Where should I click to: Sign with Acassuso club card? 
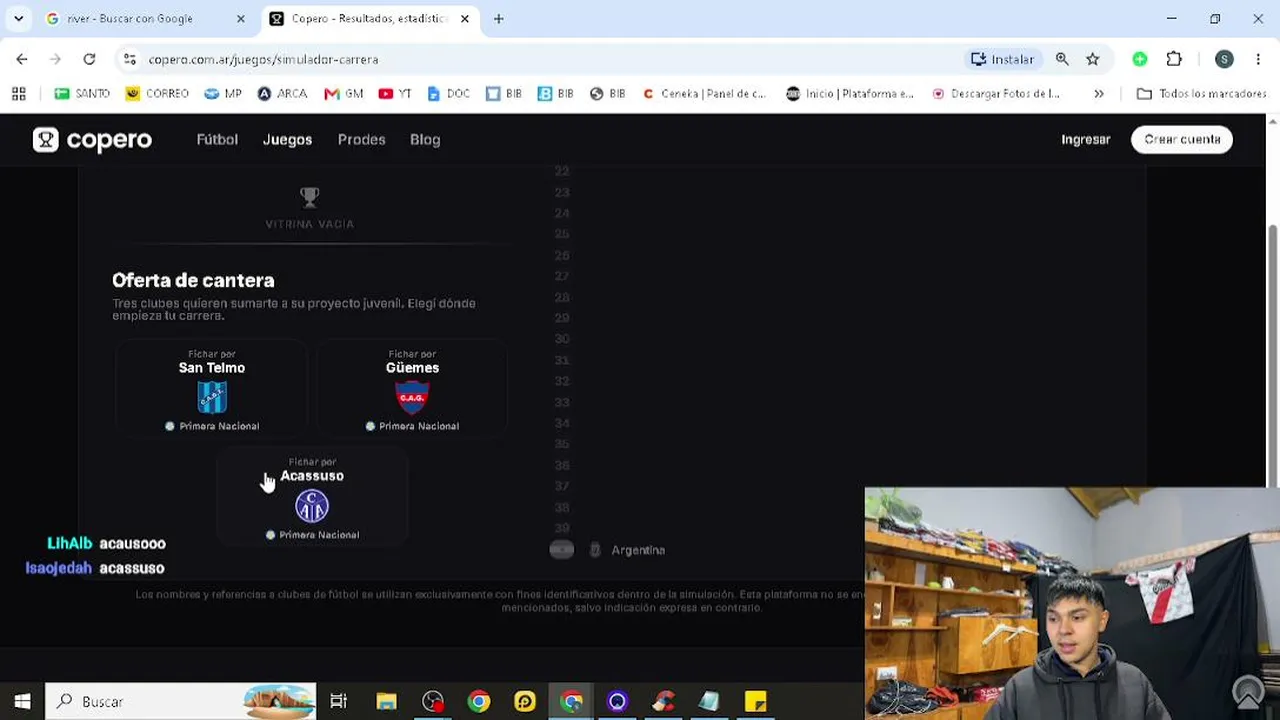tap(312, 497)
